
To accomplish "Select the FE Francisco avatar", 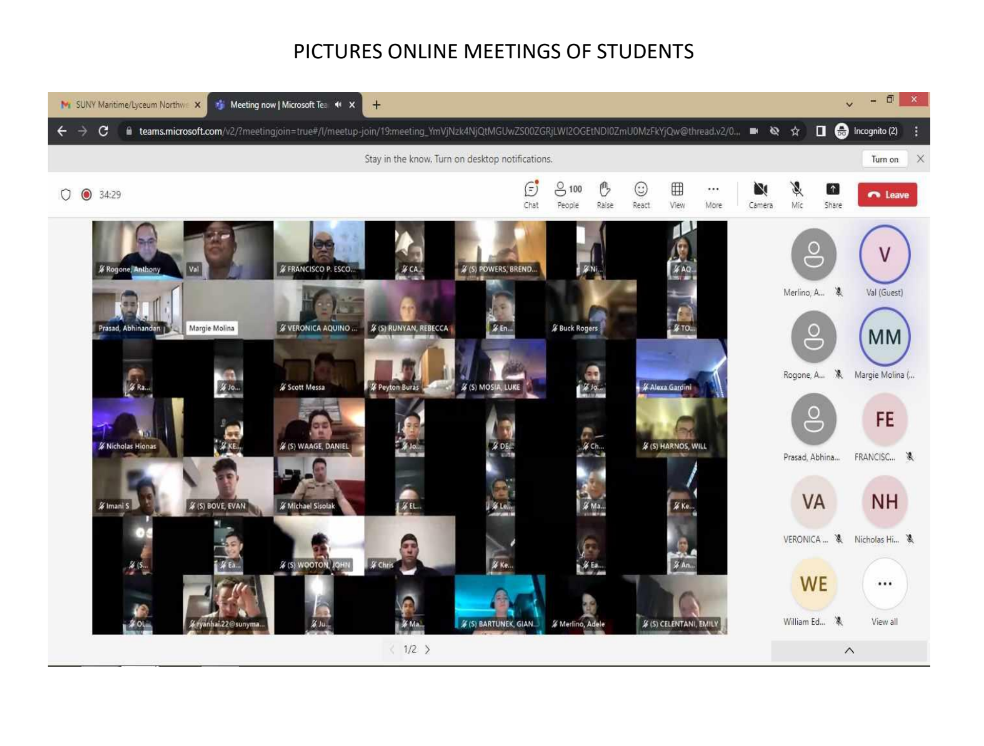I will click(884, 419).
